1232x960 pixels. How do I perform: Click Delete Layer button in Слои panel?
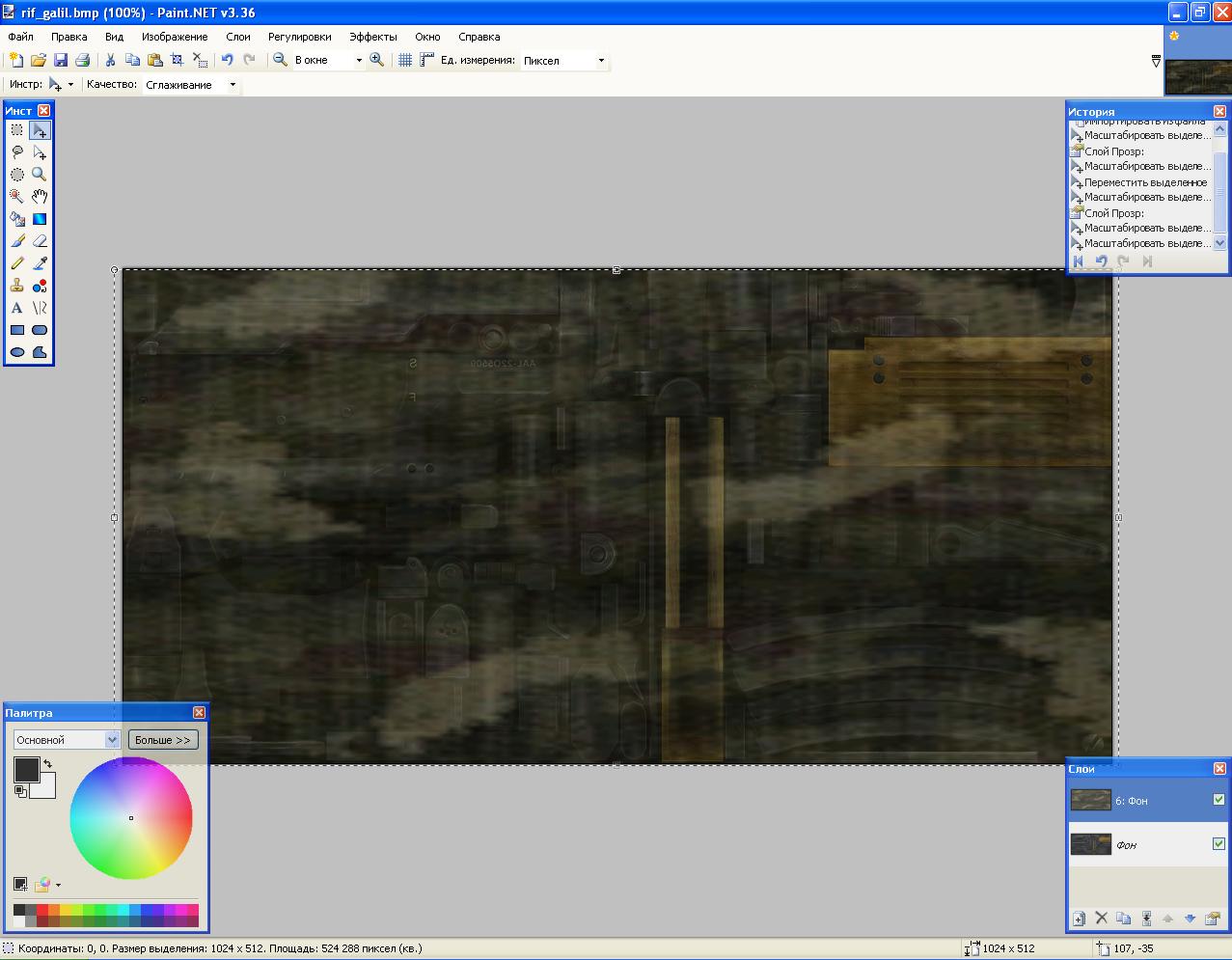(1102, 919)
